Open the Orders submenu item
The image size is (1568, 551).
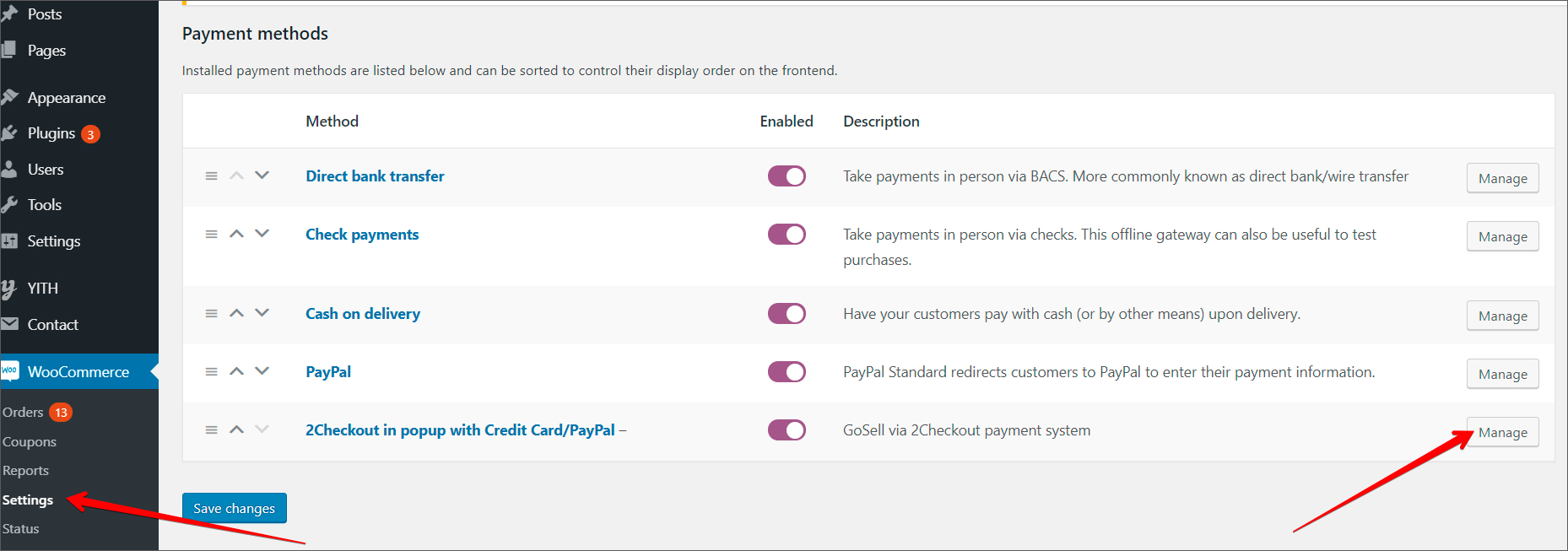(x=23, y=413)
